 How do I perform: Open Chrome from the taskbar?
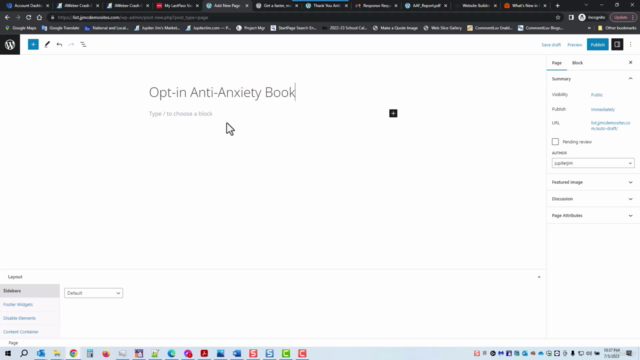click(73, 353)
